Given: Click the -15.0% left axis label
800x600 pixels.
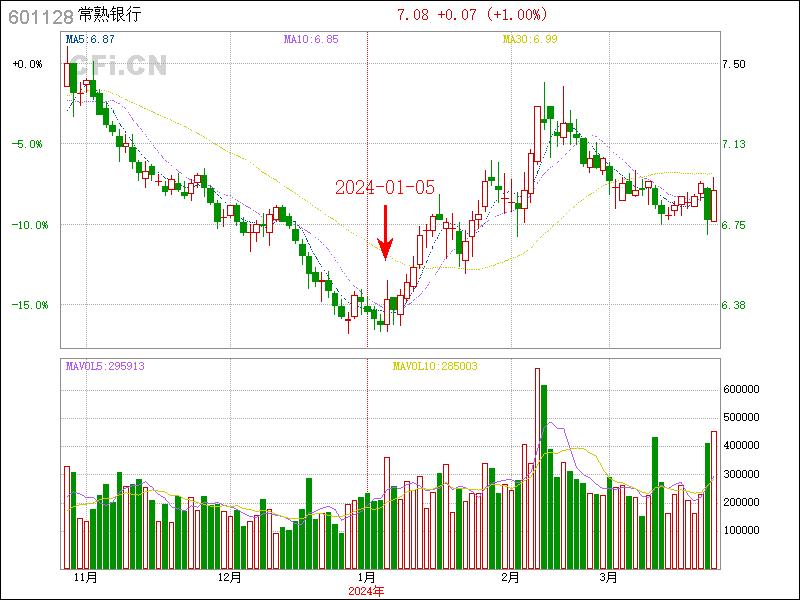Looking at the screenshot, I should click(30, 305).
